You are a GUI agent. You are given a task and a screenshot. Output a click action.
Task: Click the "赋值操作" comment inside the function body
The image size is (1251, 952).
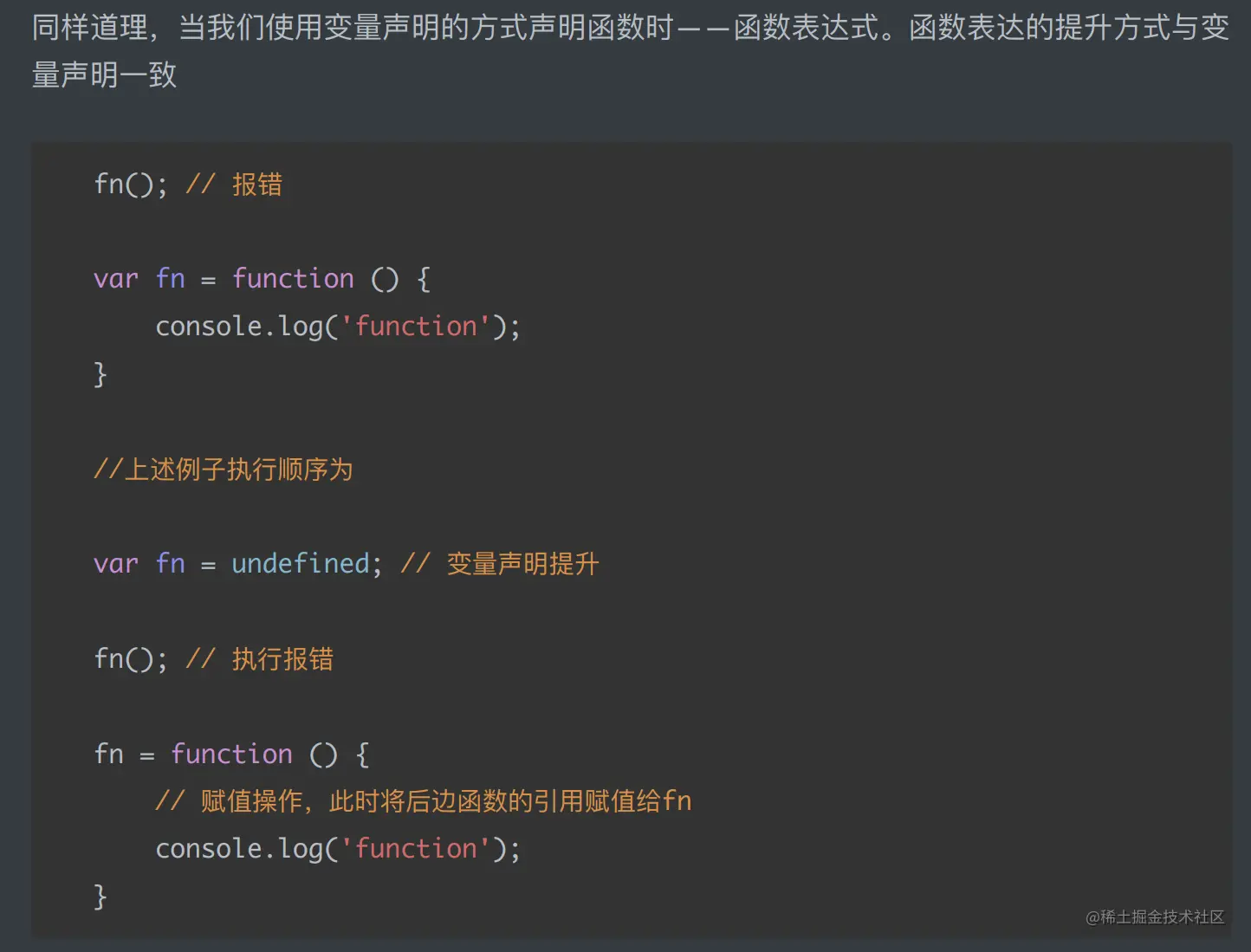coord(251,801)
